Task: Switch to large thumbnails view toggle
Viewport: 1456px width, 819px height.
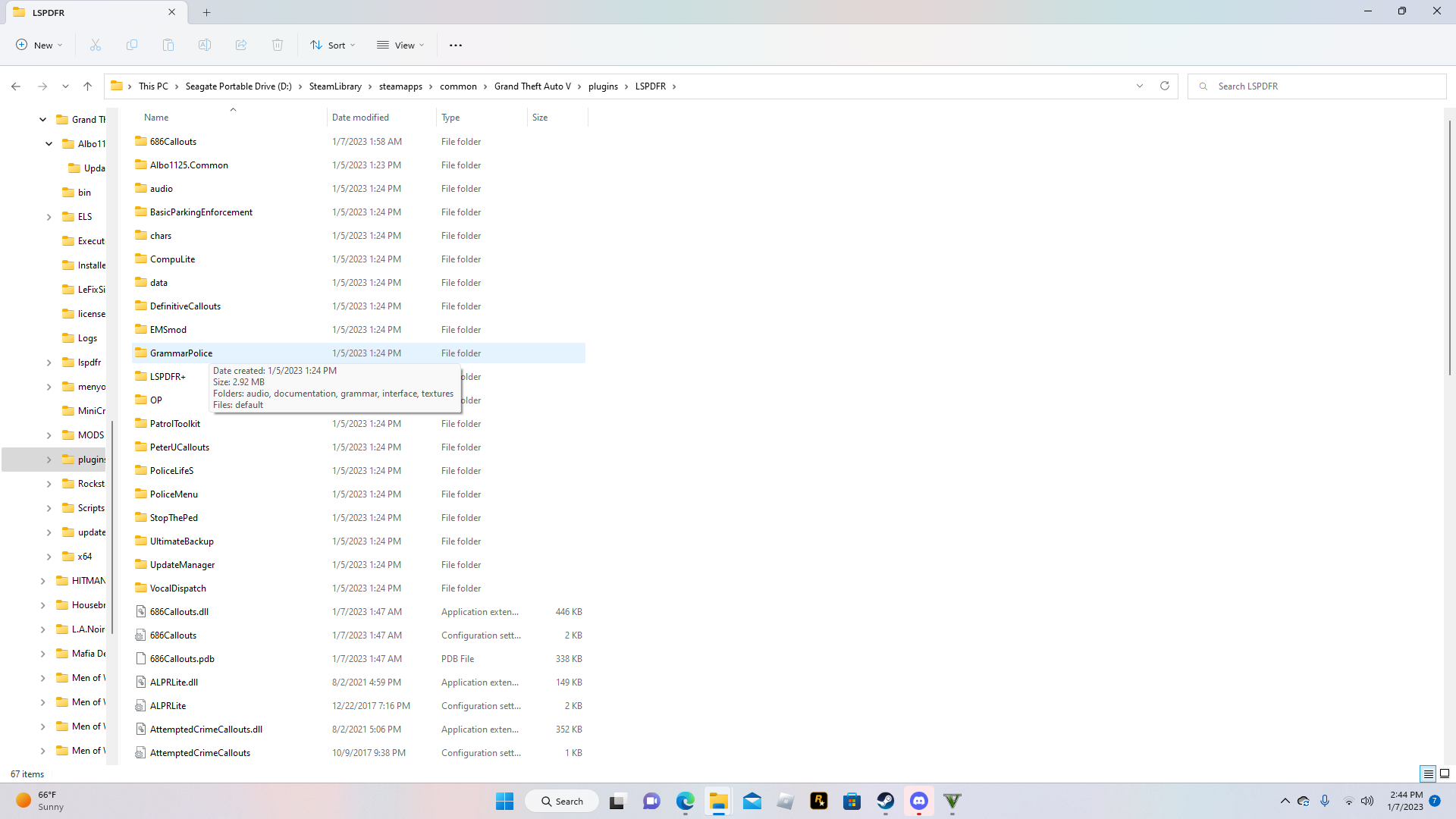Action: click(x=1445, y=773)
